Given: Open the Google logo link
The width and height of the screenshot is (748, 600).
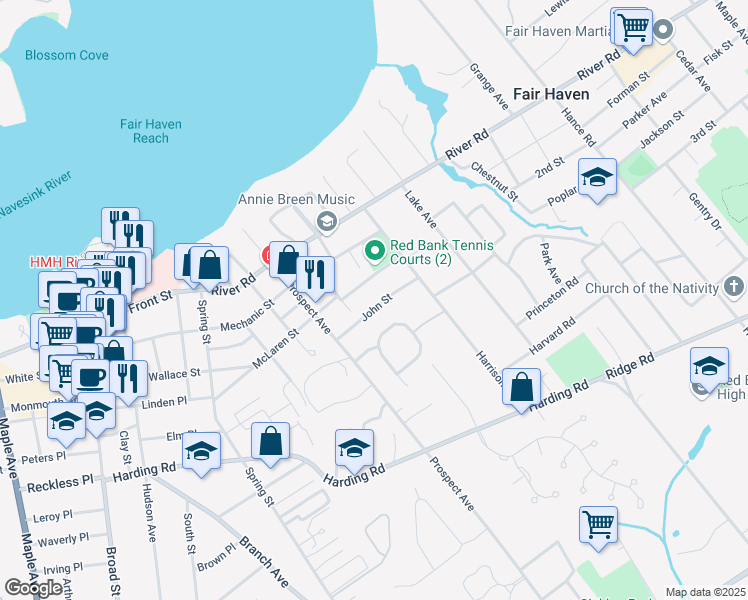Looking at the screenshot, I should (33, 587).
